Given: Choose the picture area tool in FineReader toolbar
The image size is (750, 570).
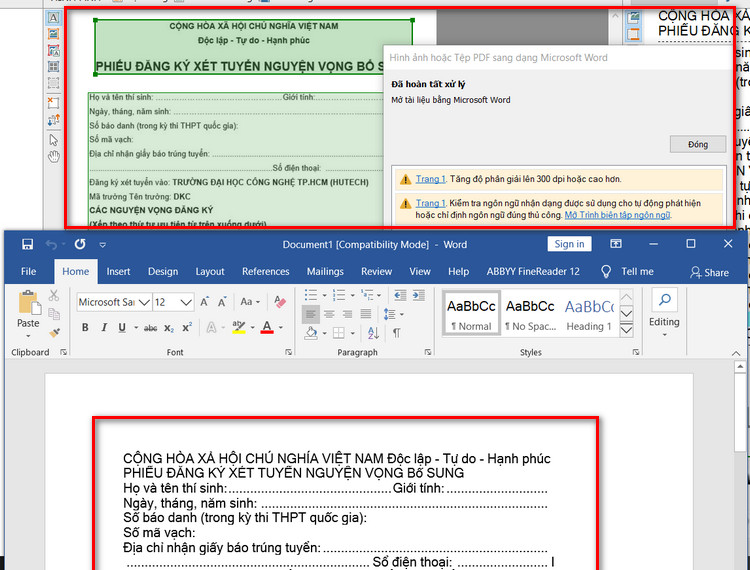Looking at the screenshot, I should 54,34.
